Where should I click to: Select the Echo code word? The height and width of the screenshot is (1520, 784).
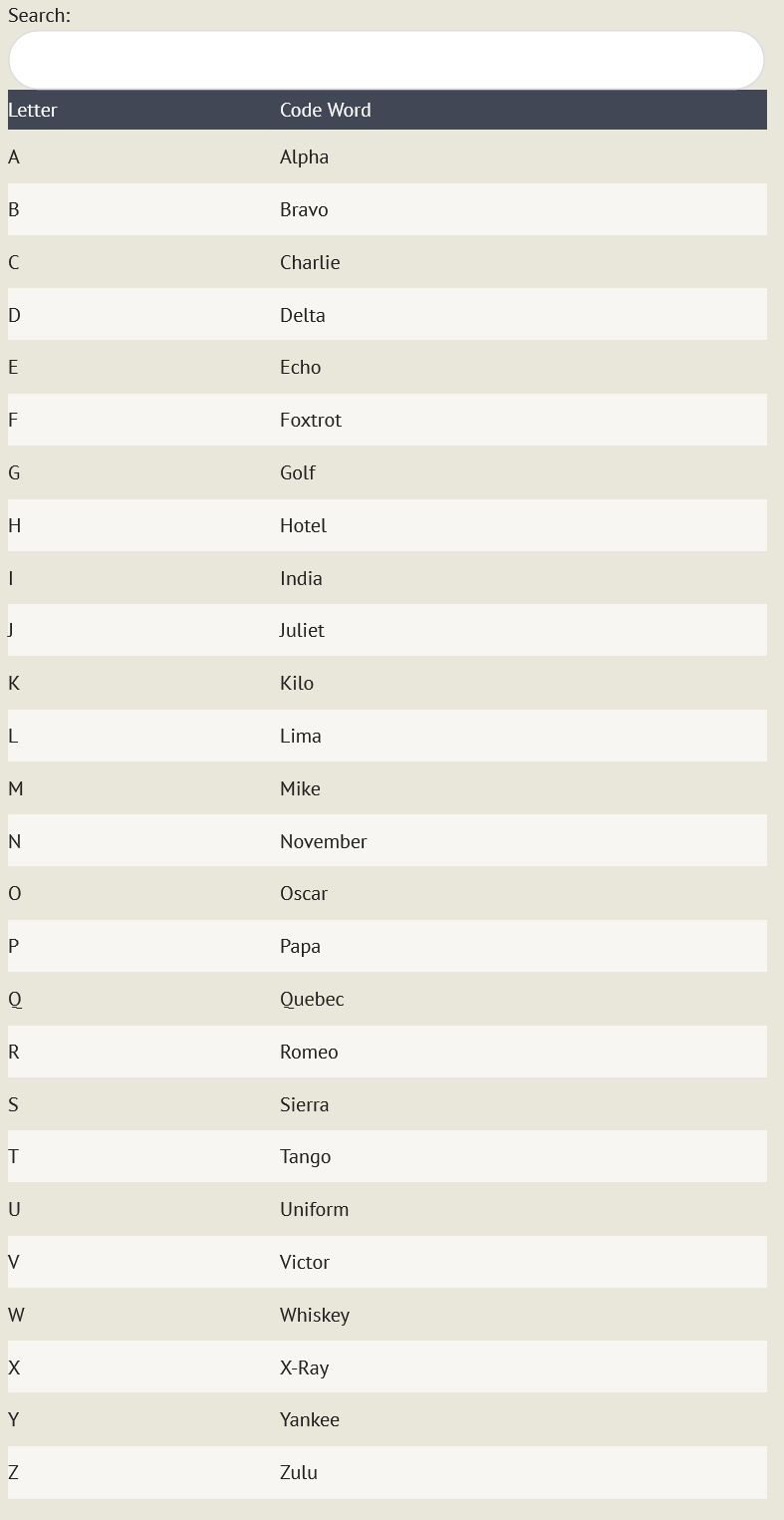[300, 367]
